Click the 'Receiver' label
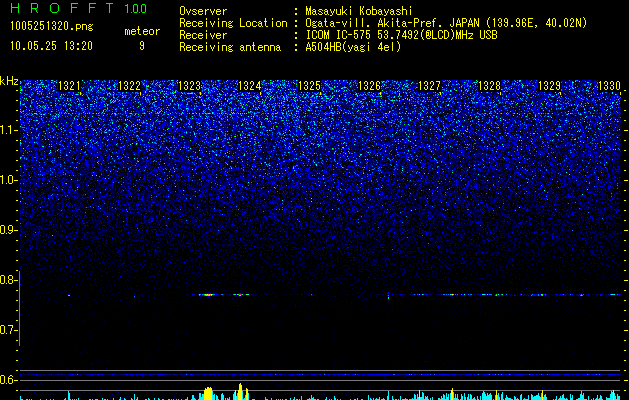This screenshot has height=400, width=629. [x=203, y=35]
